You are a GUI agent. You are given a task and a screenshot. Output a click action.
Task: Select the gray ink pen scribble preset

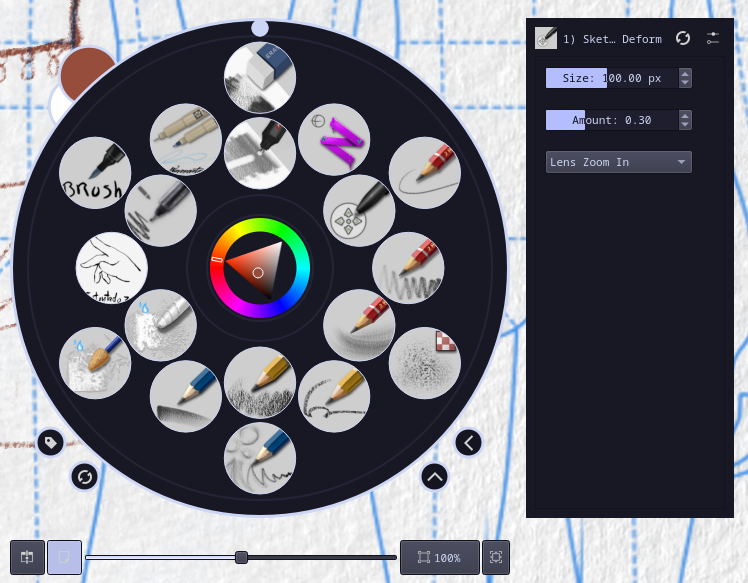pos(161,211)
